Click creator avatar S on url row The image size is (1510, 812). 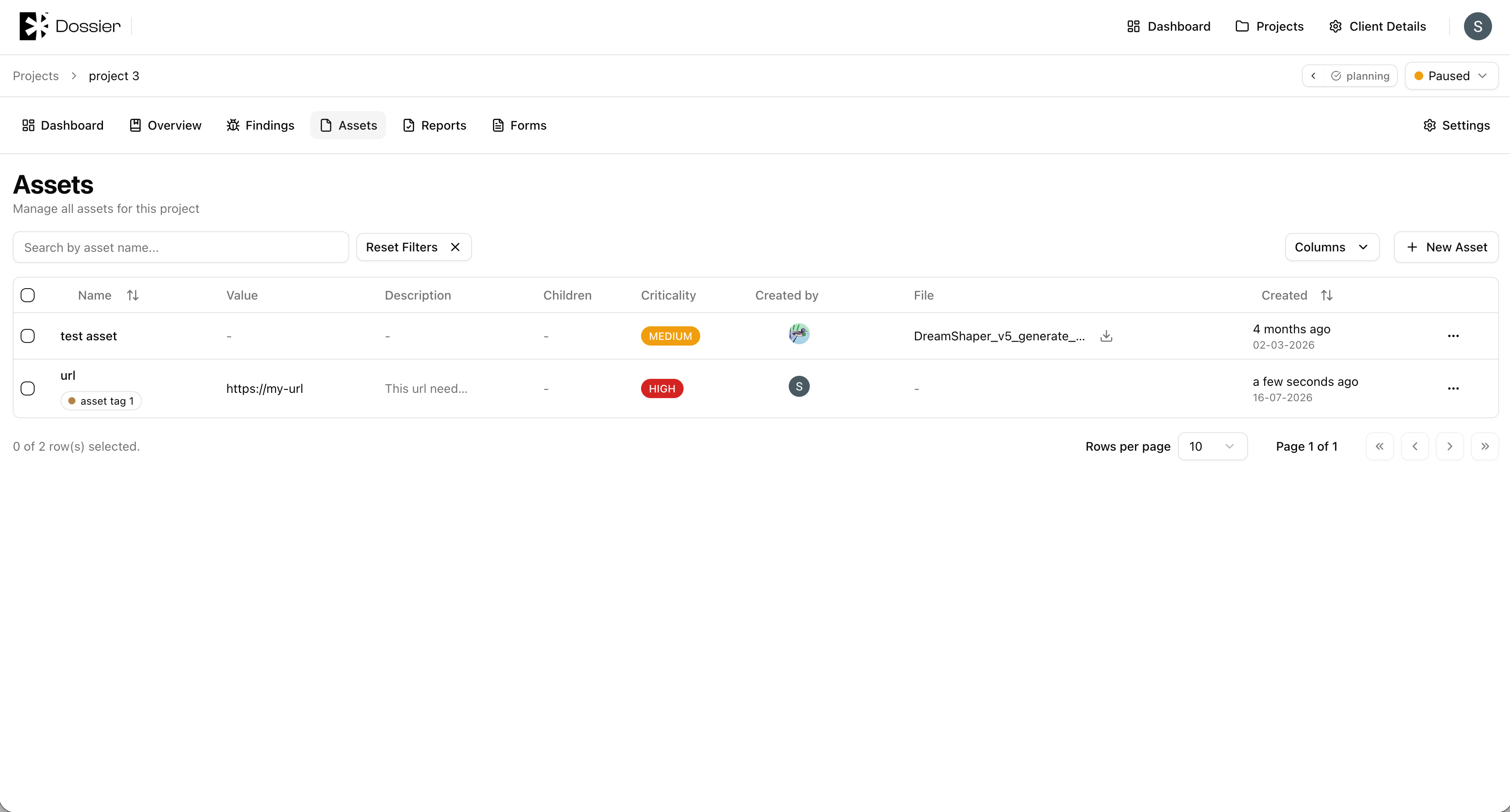(x=799, y=386)
